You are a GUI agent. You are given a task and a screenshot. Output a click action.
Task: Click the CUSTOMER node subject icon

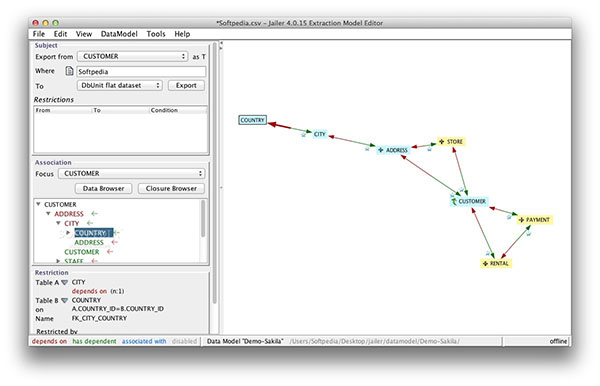point(454,201)
